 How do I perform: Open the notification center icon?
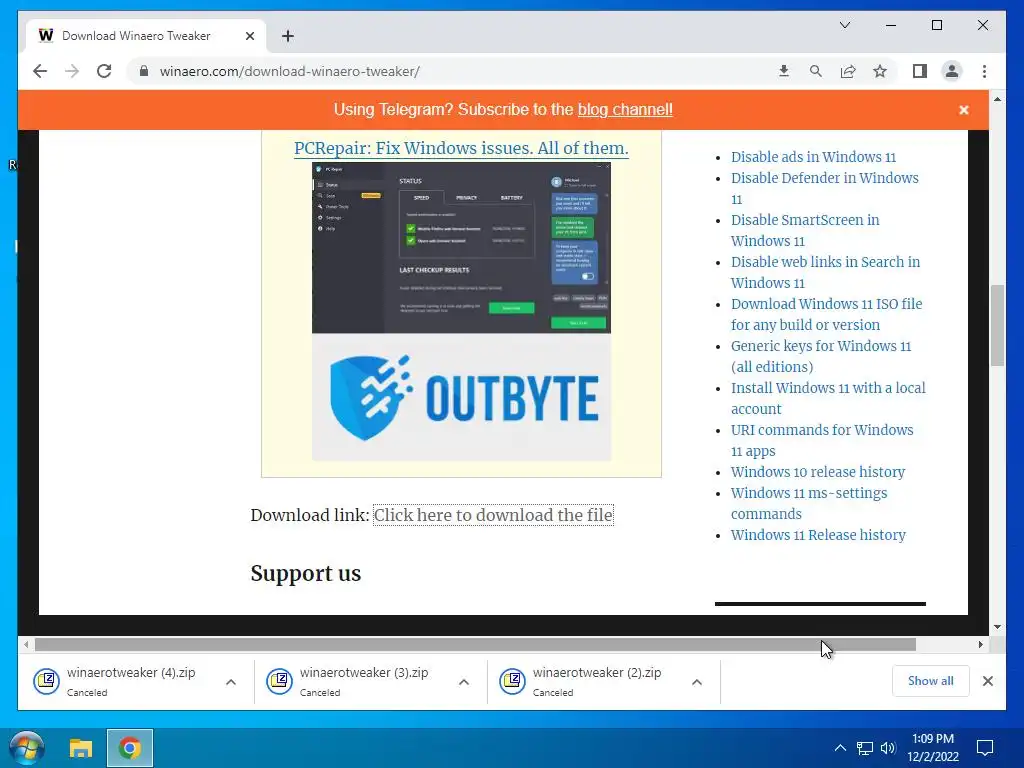tap(985, 748)
